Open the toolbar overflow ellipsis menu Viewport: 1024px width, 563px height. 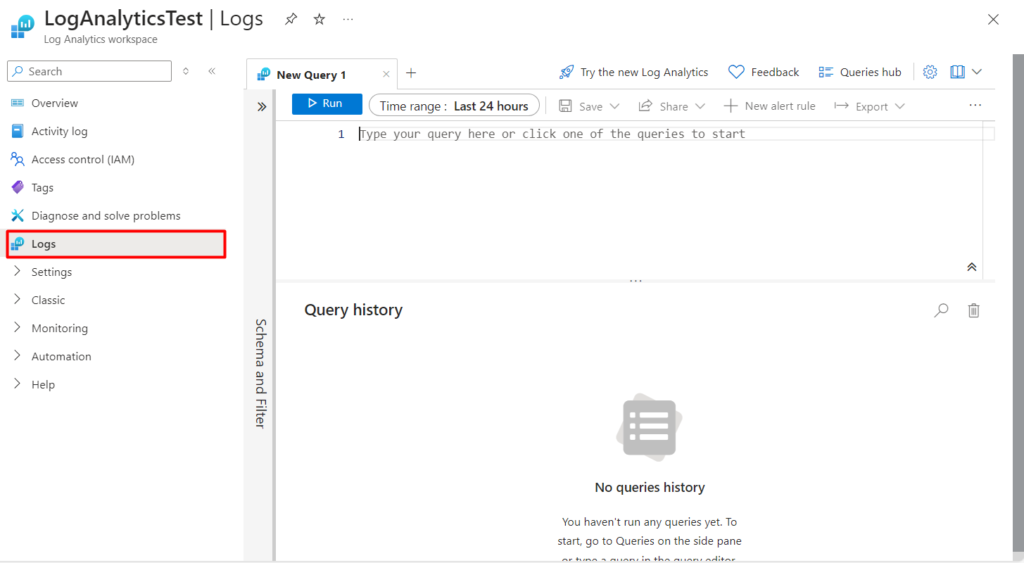point(975,105)
